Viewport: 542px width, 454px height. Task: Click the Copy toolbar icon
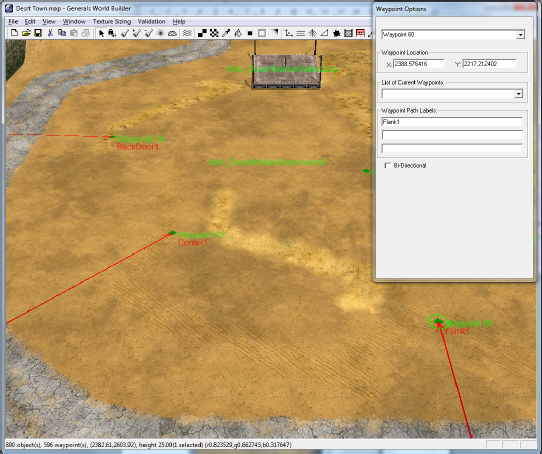click(x=62, y=33)
